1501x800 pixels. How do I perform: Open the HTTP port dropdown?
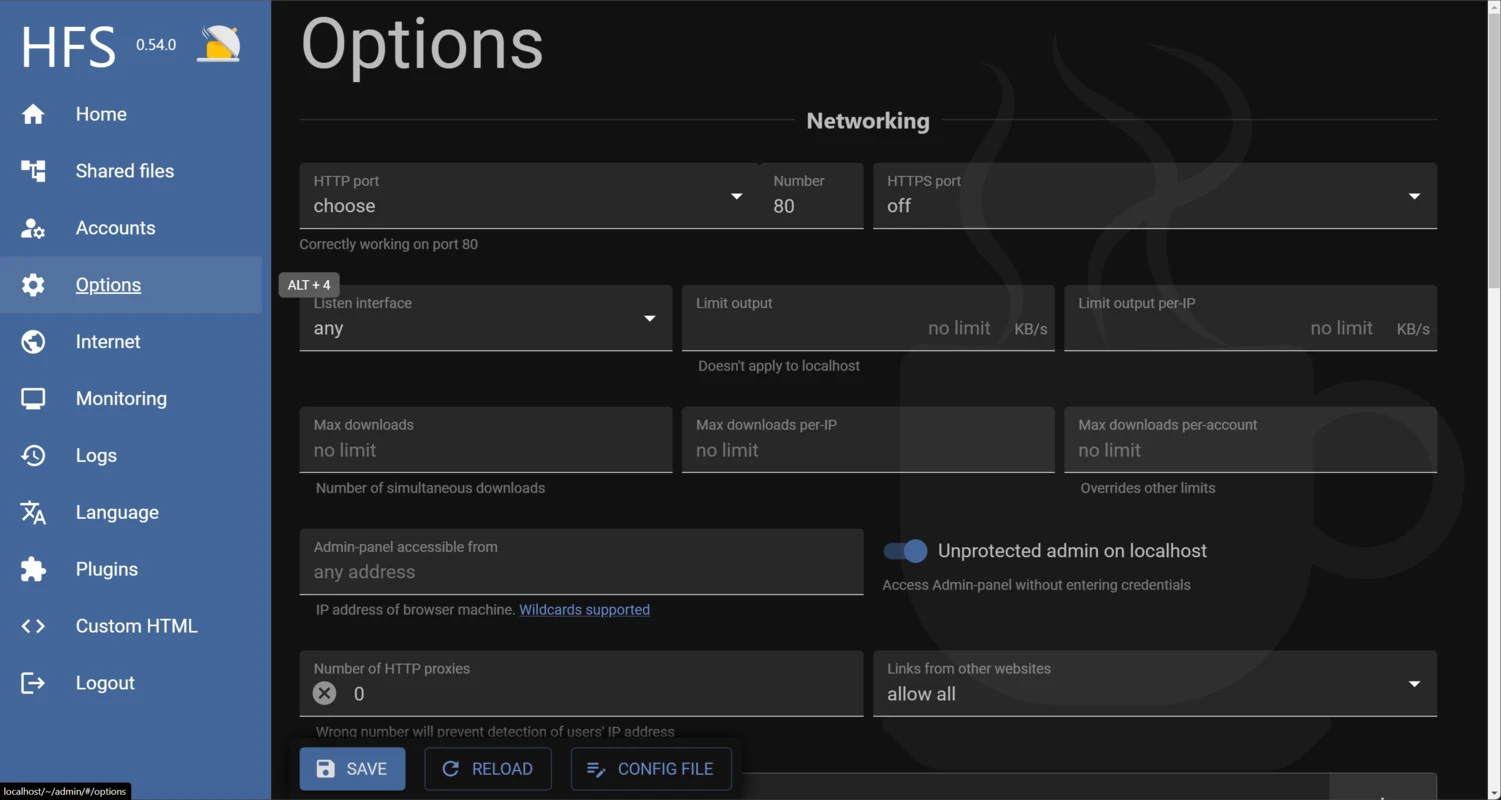pyautogui.click(x=529, y=196)
